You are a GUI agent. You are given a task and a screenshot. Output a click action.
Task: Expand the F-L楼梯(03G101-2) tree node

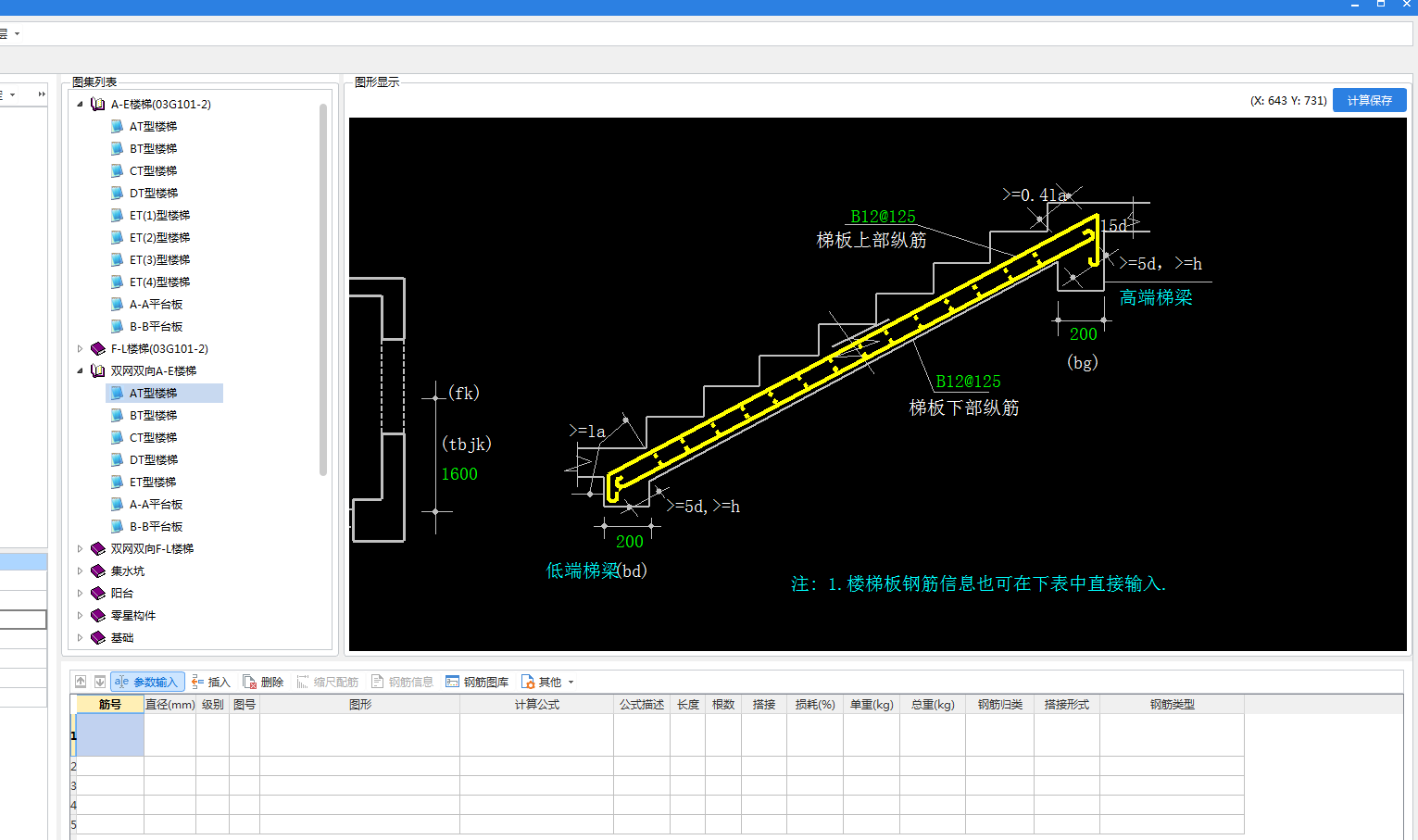[x=80, y=349]
